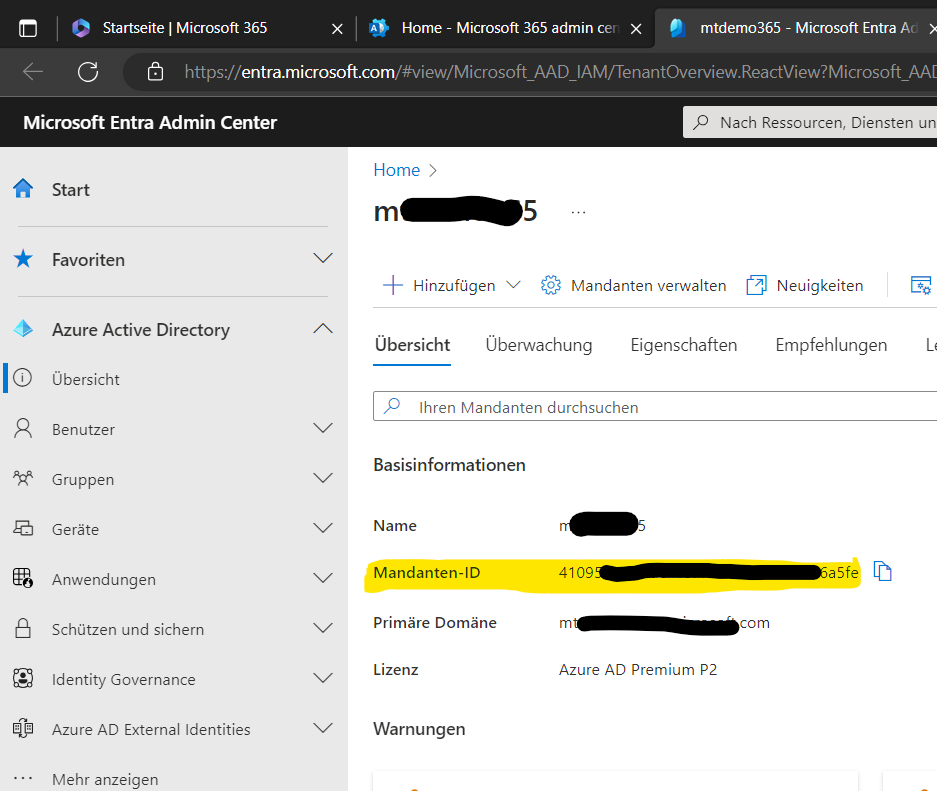Expand the Gruppen menu chevron

click(x=322, y=479)
